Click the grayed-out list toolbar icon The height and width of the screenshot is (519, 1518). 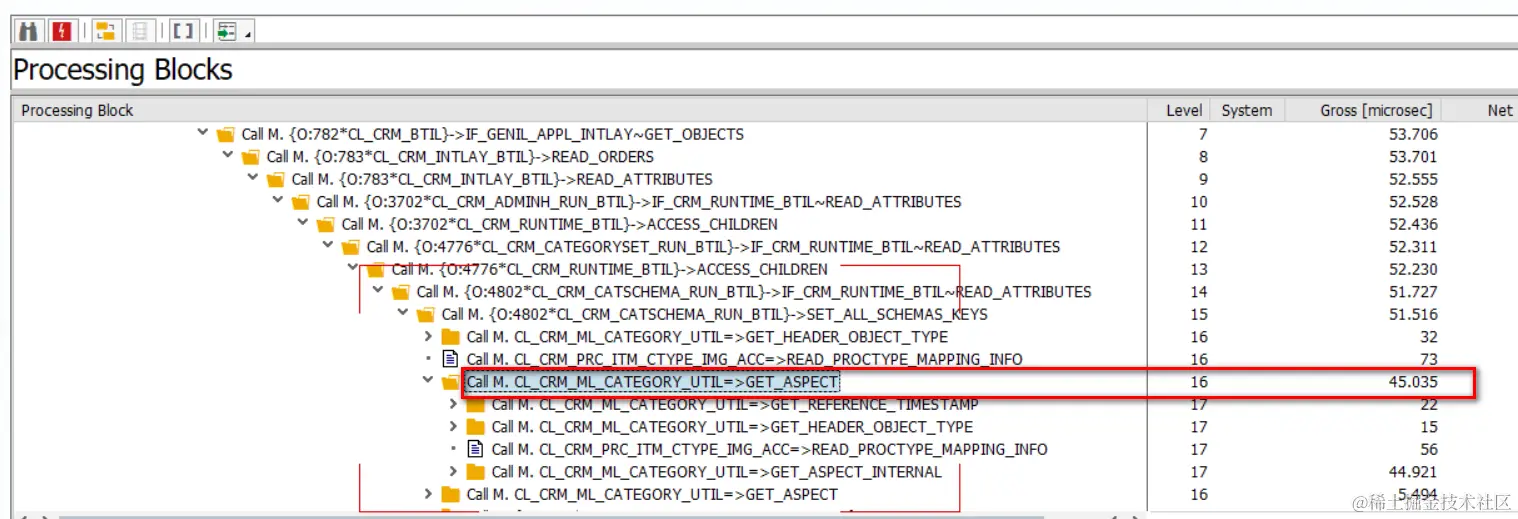point(139,31)
